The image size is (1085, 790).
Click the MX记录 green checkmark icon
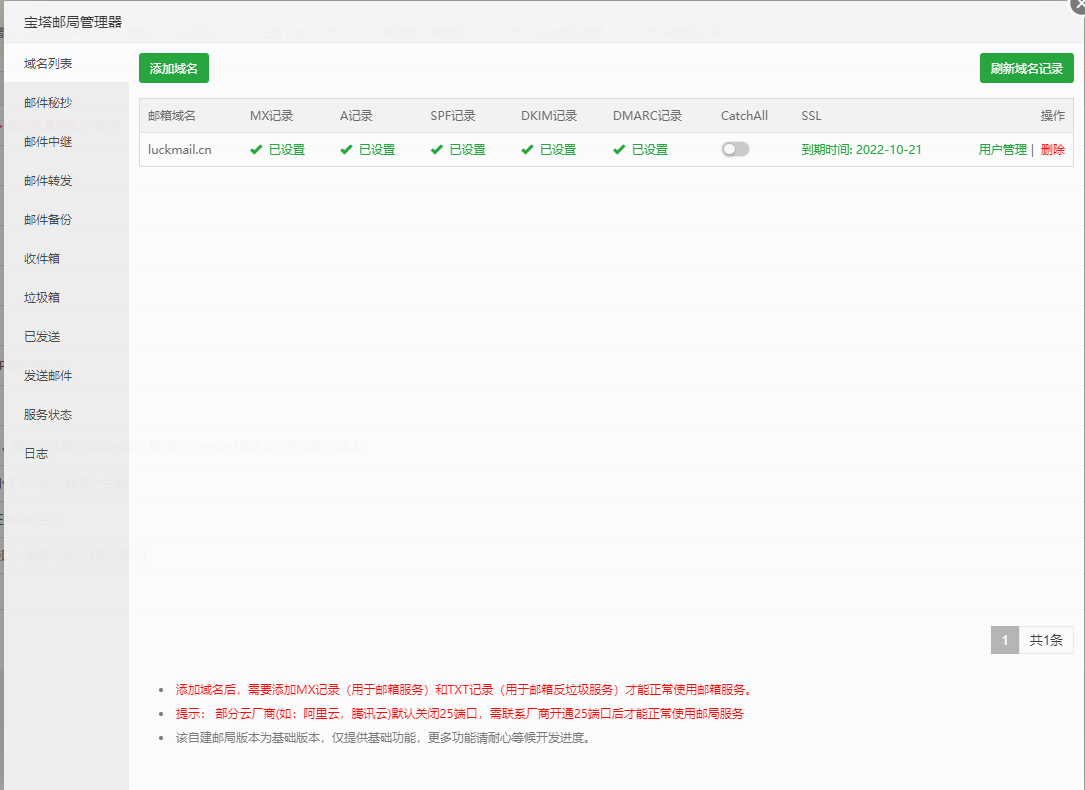pos(256,149)
